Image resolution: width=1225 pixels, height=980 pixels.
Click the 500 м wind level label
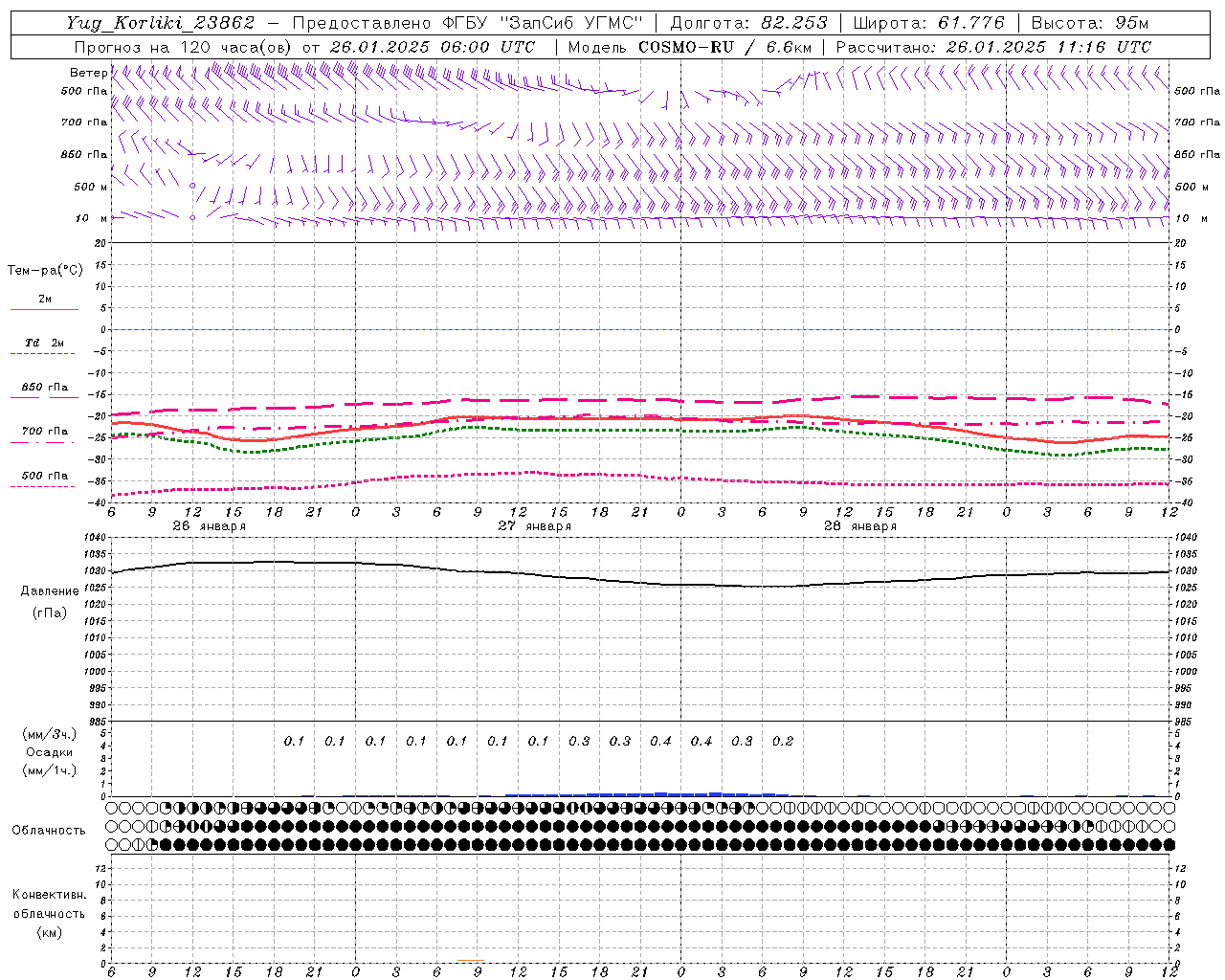pyautogui.click(x=91, y=187)
